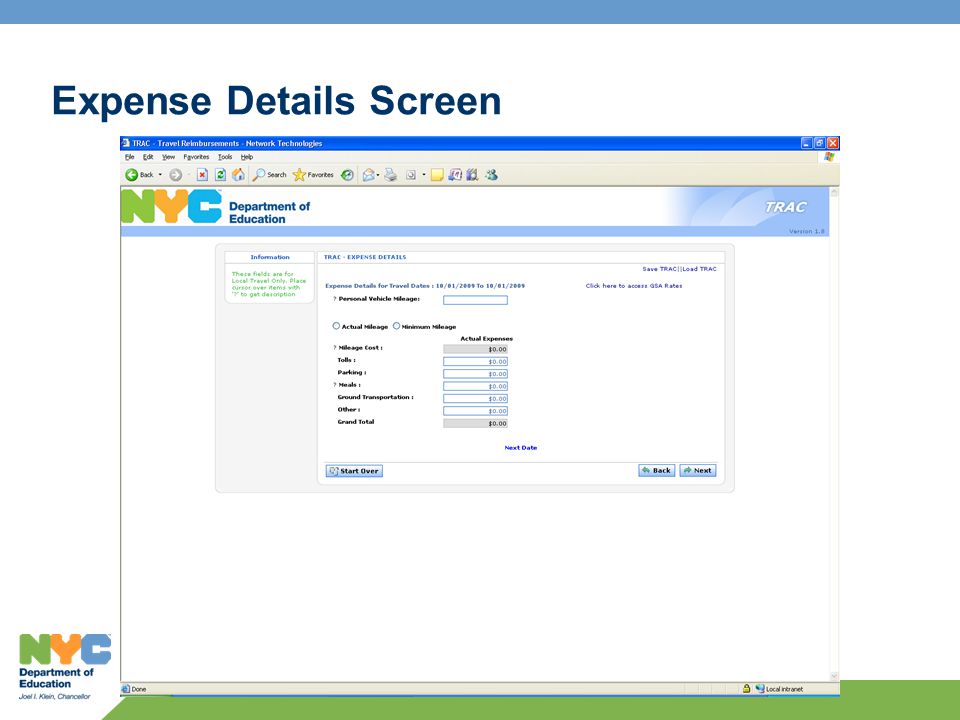This screenshot has width=960, height=720.
Task: Open the Search magnifier toolbar button
Action: coord(269,175)
